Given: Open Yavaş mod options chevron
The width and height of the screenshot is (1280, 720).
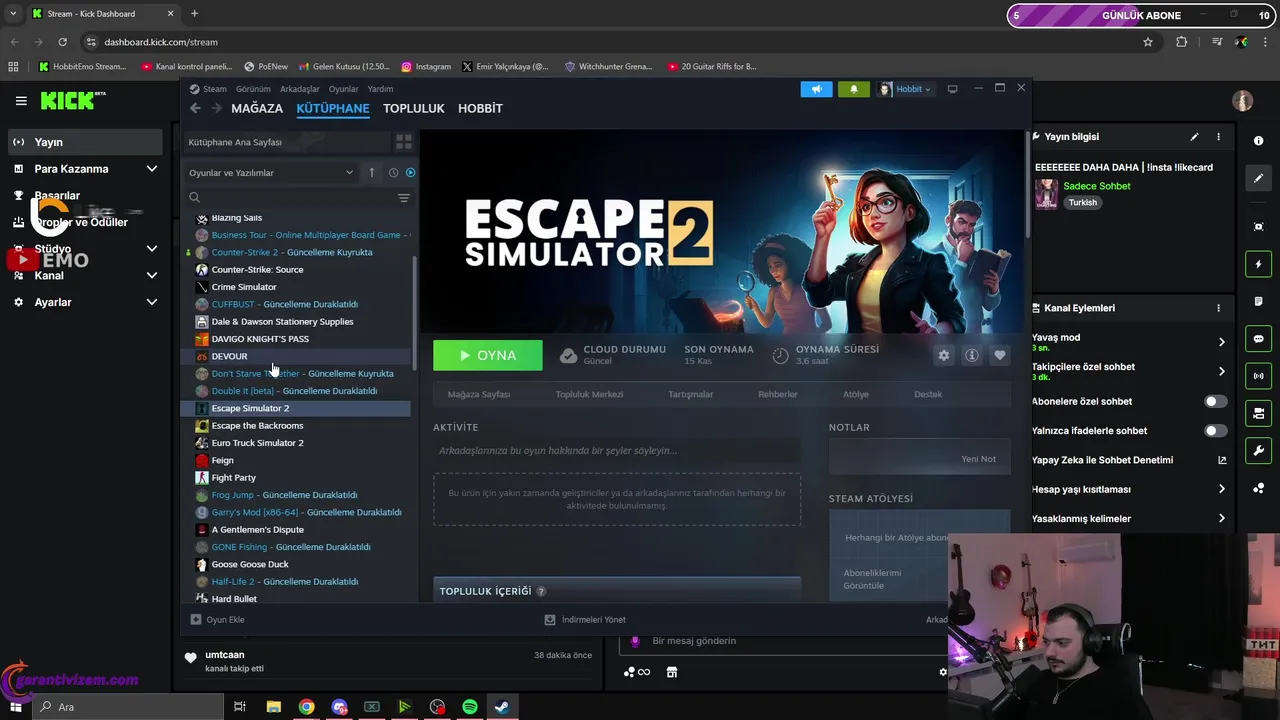Looking at the screenshot, I should point(1221,342).
